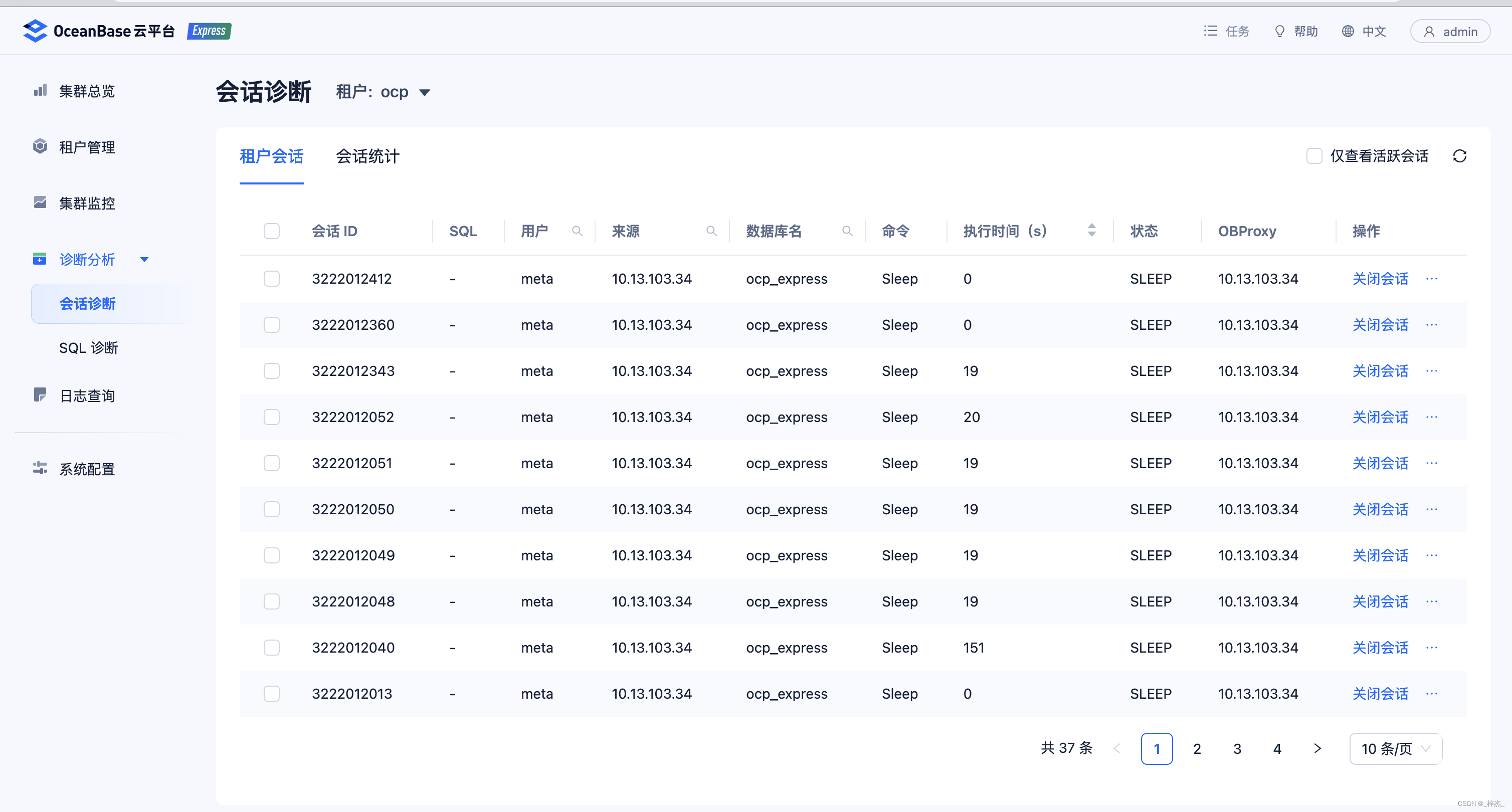Click the next page arrow
This screenshot has height=812, width=1512.
click(1317, 749)
